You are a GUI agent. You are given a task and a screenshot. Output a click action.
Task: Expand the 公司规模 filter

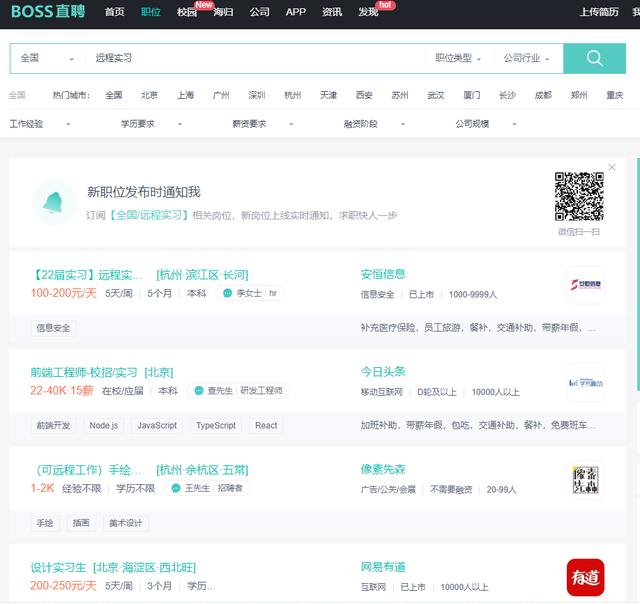tap(486, 124)
